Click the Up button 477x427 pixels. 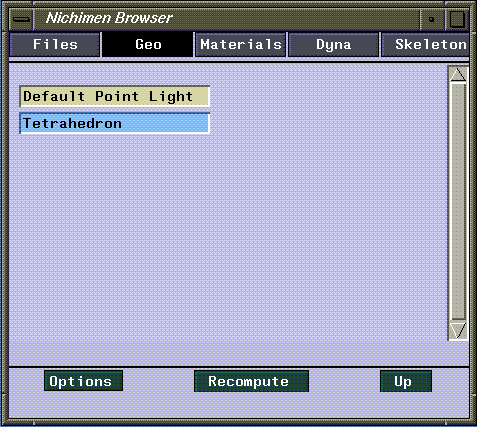point(406,381)
